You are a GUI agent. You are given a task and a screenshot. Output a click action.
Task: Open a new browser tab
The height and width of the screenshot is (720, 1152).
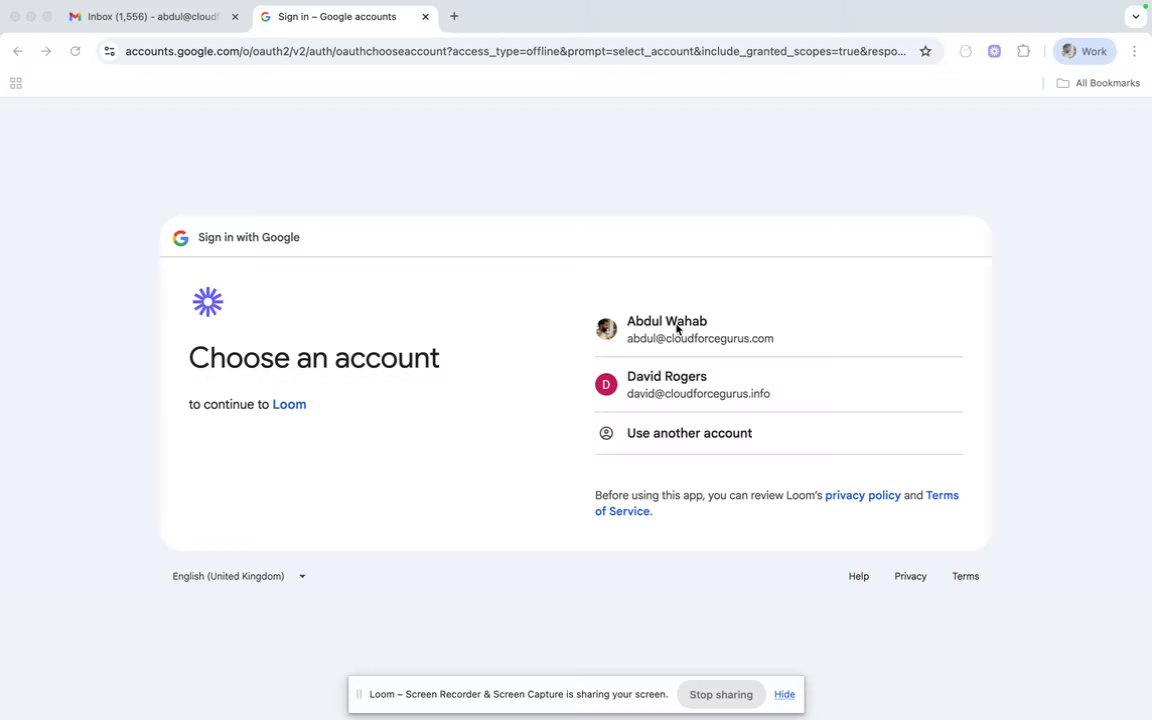pos(454,16)
